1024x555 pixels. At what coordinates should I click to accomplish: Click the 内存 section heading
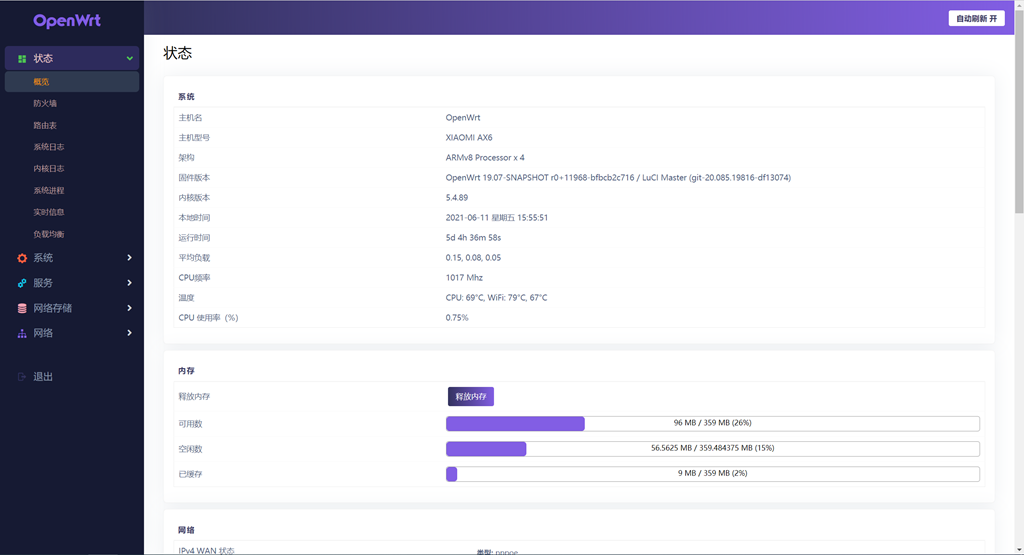point(186,371)
